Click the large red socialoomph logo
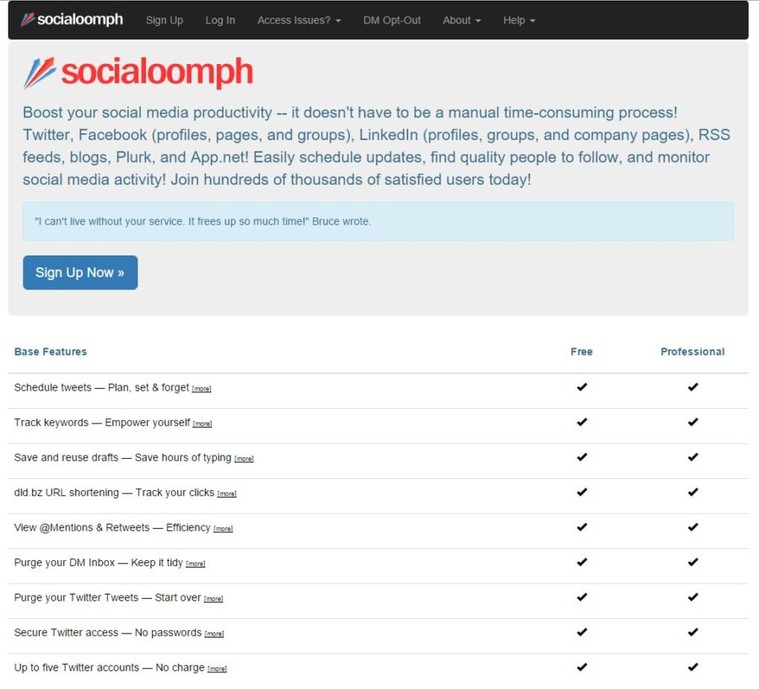 pyautogui.click(x=138, y=73)
